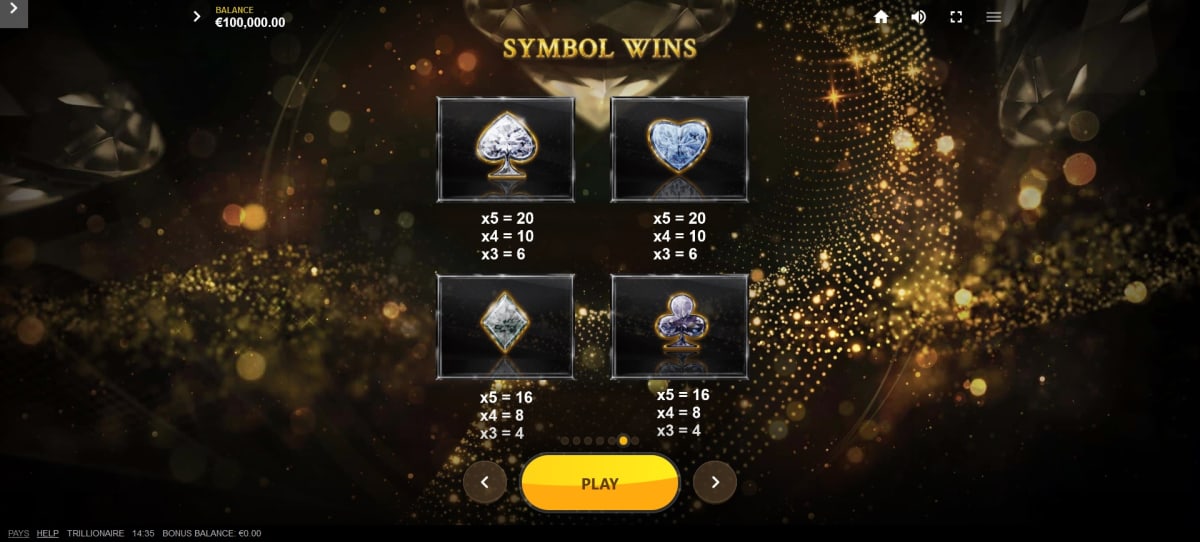Open the PAYS link

pos(19,533)
